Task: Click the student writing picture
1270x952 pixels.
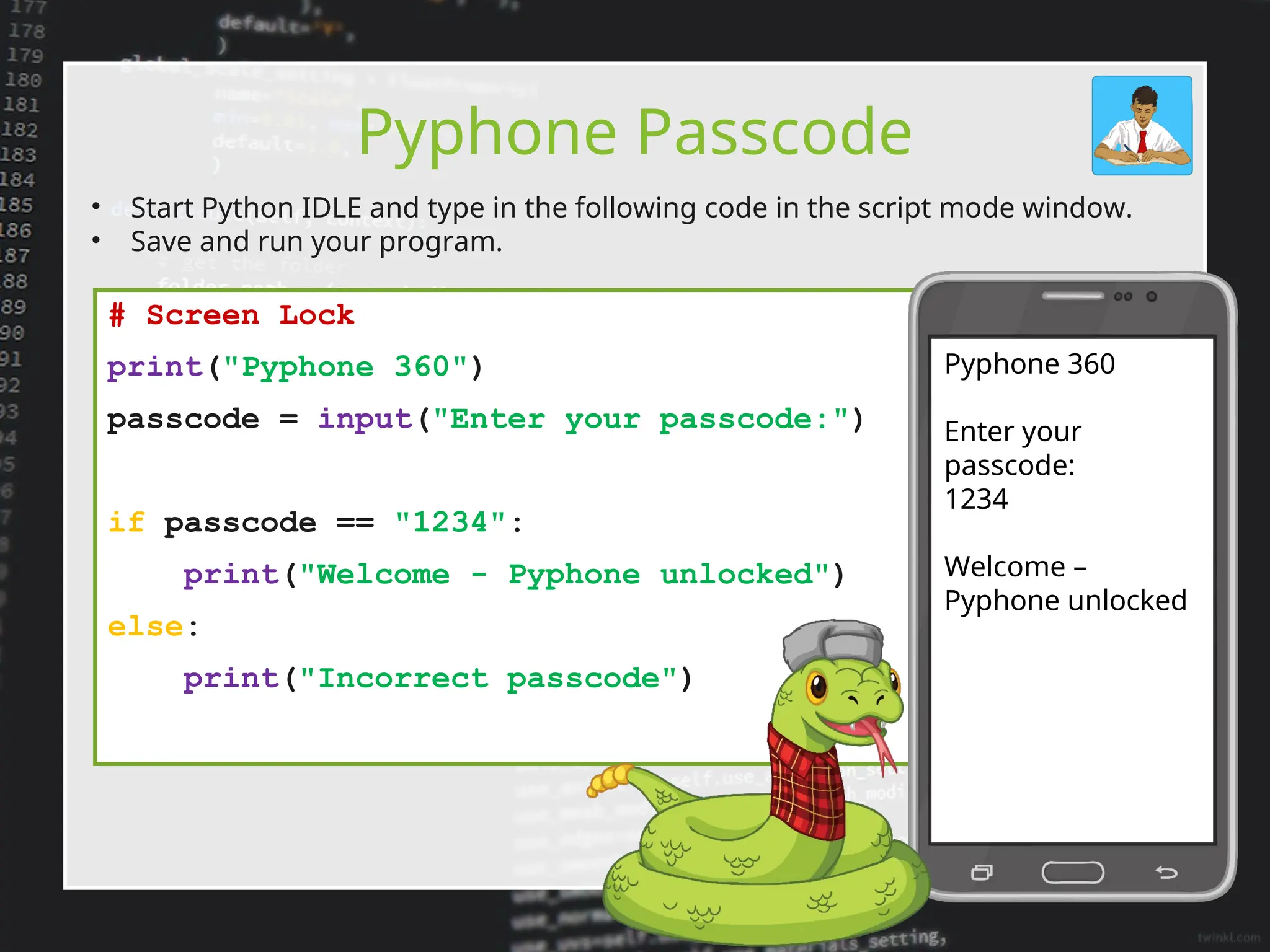Action: [1142, 126]
